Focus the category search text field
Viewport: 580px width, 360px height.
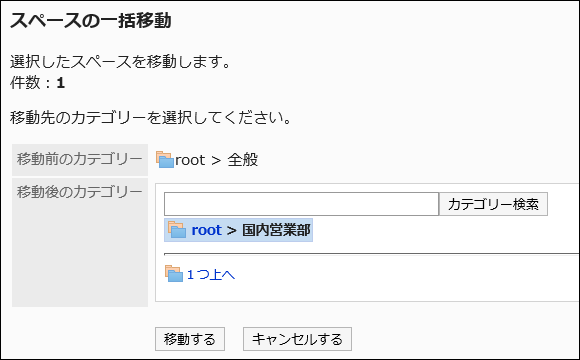click(x=301, y=204)
